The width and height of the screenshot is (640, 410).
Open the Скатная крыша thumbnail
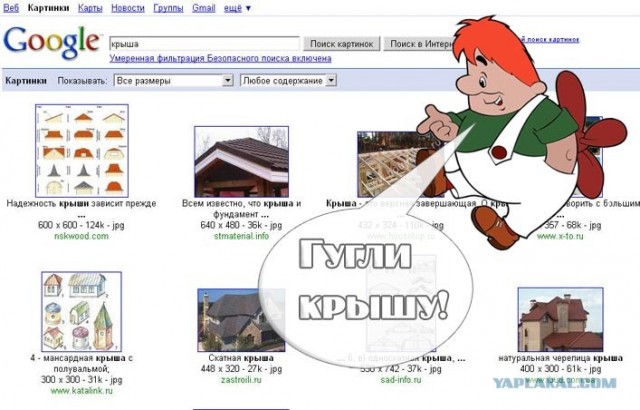click(241, 320)
